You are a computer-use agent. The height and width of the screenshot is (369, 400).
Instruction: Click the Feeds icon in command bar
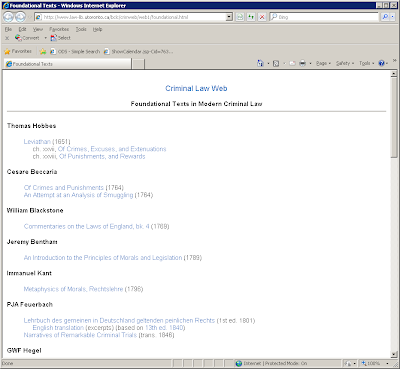pos(276,63)
